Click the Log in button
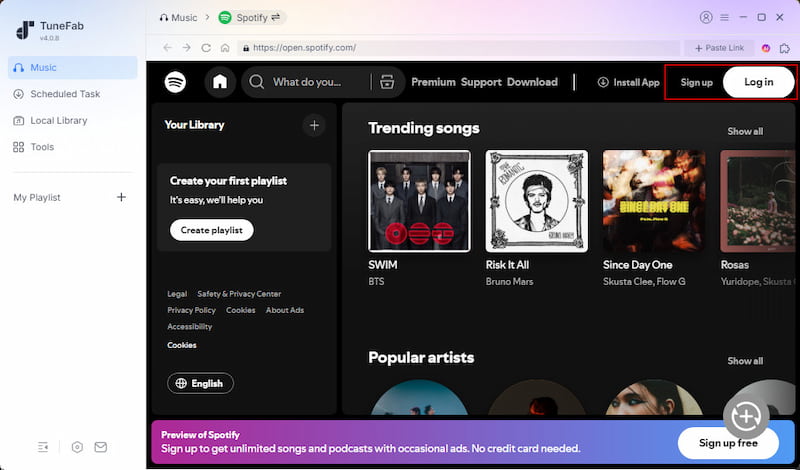Screen dimensions: 800x470 (x=759, y=82)
